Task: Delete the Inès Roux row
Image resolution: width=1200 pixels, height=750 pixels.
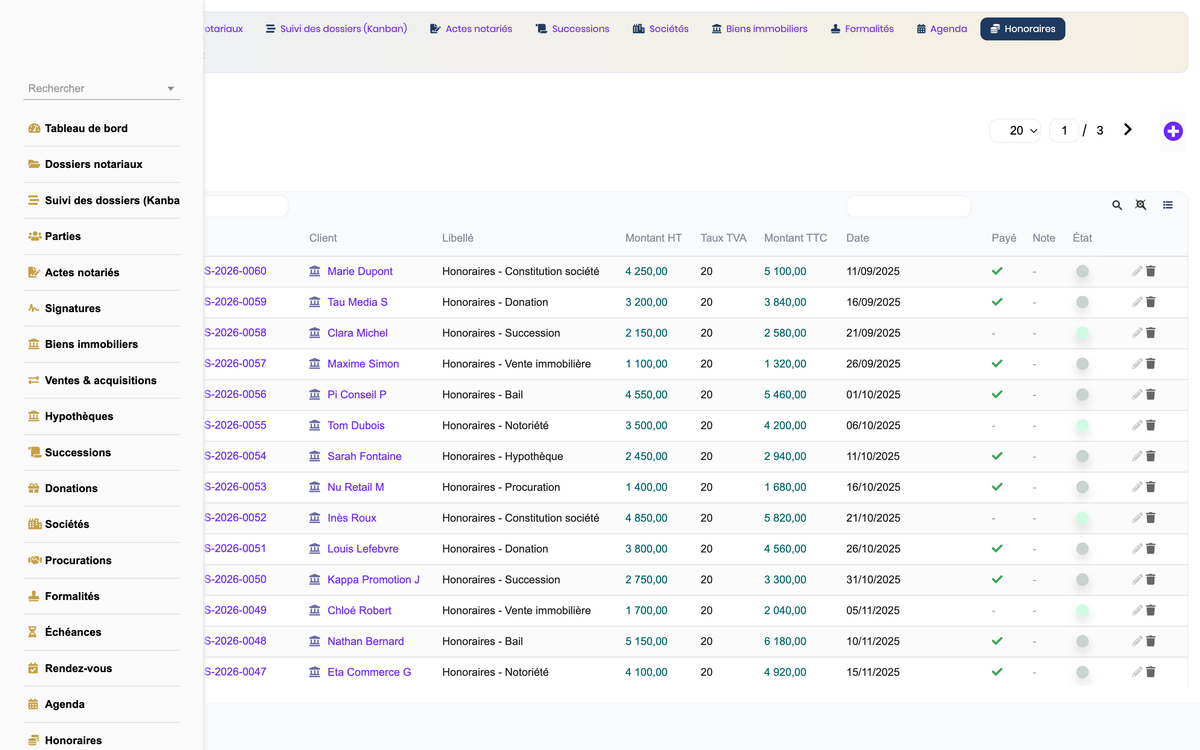Action: point(1150,518)
